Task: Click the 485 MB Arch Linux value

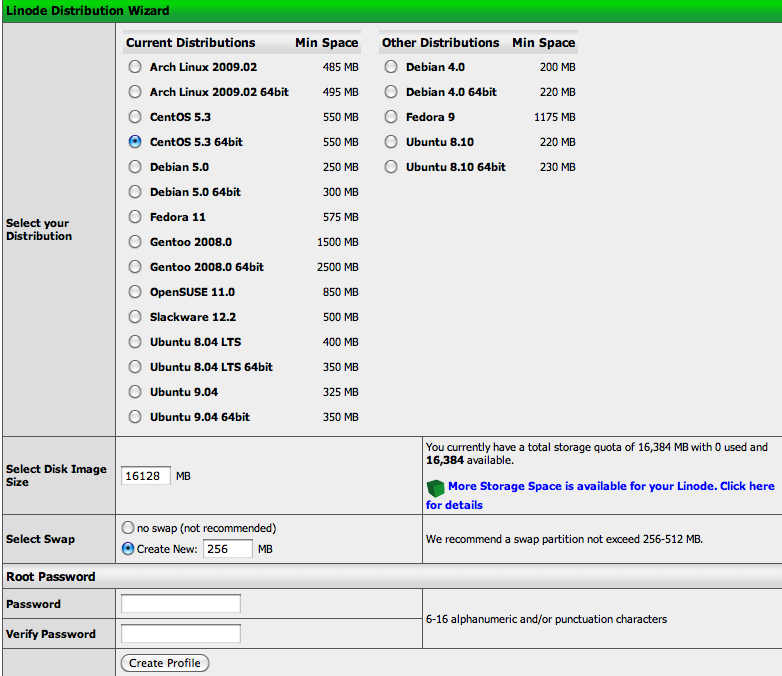Action: (x=341, y=67)
